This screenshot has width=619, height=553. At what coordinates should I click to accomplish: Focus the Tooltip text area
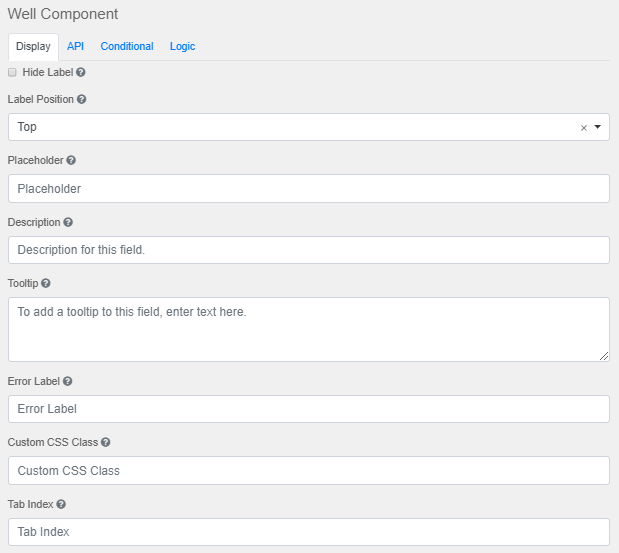pos(308,329)
